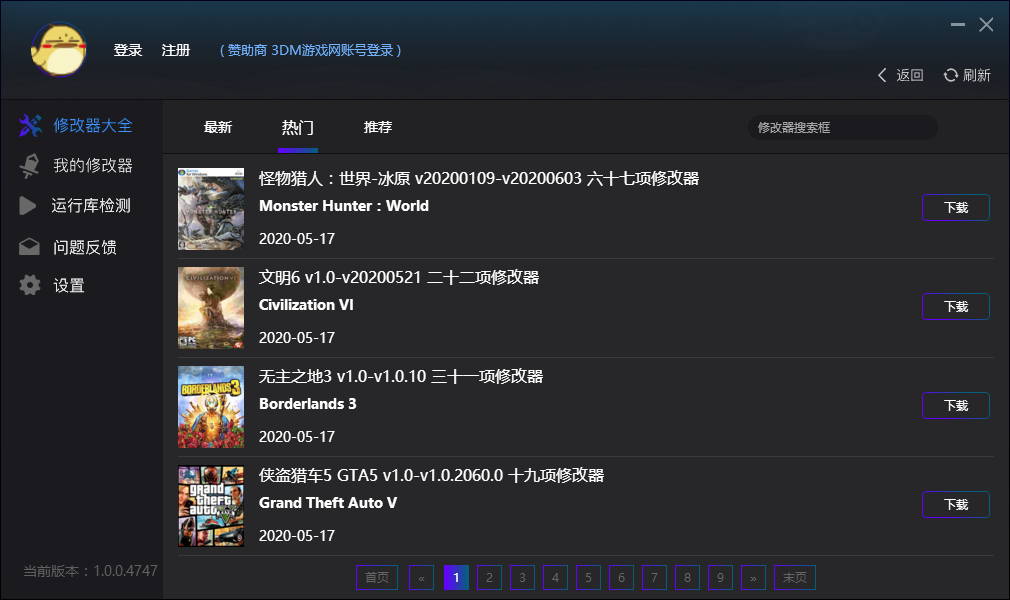Image resolution: width=1010 pixels, height=600 pixels.
Task: Open 设置 via the gear icon
Action: tap(30, 286)
